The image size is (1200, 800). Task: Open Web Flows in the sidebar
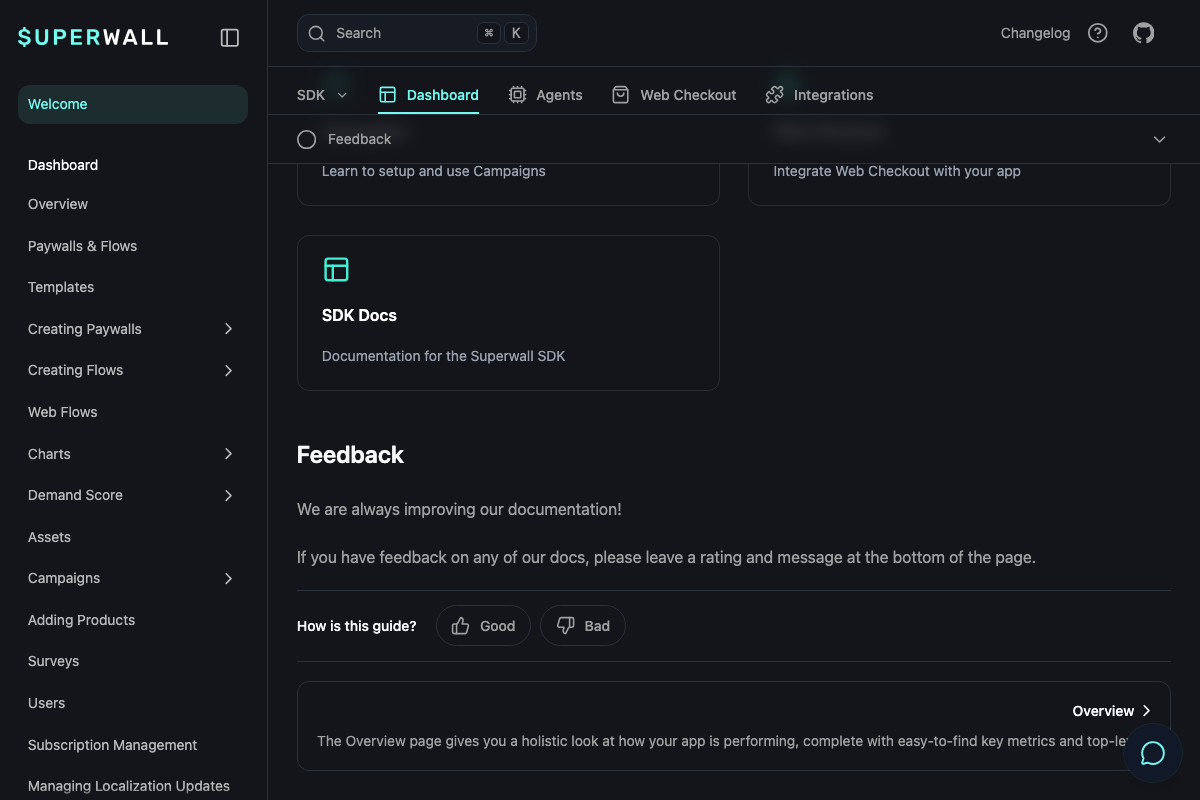pyautogui.click(x=62, y=412)
